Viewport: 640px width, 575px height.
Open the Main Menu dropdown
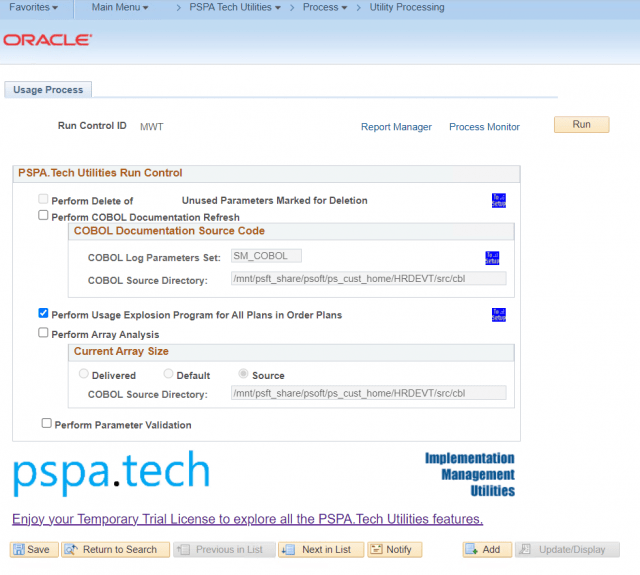(120, 7)
